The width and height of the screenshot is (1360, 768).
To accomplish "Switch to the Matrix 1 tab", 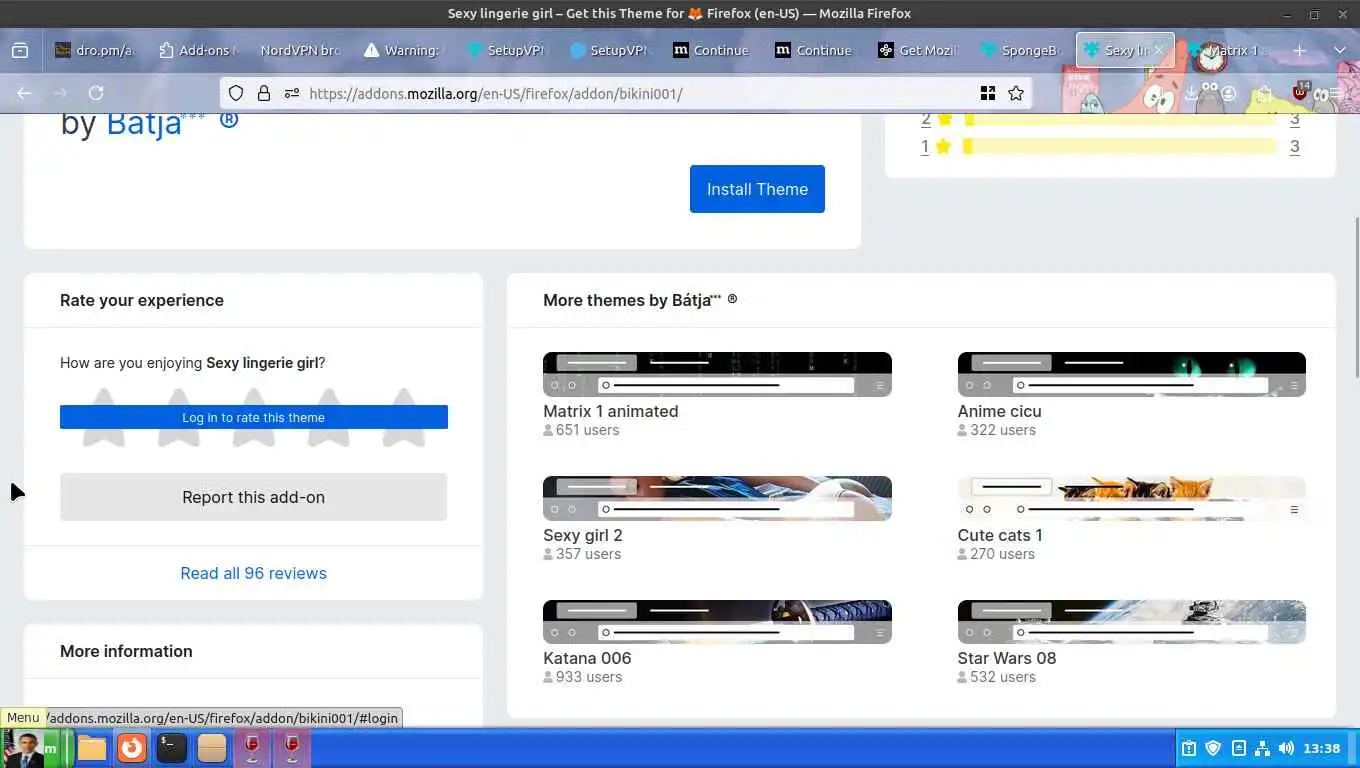I will (x=1228, y=50).
